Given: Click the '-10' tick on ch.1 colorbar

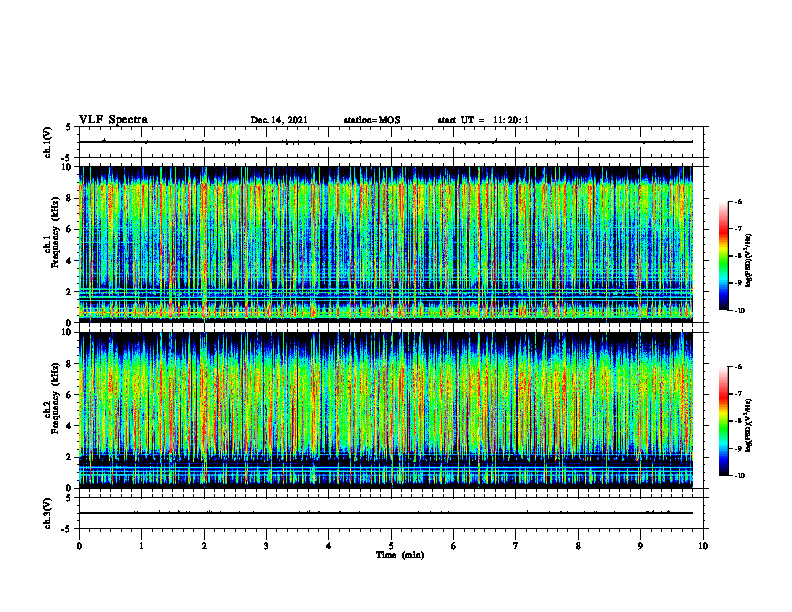Looking at the screenshot, I should (x=739, y=311).
